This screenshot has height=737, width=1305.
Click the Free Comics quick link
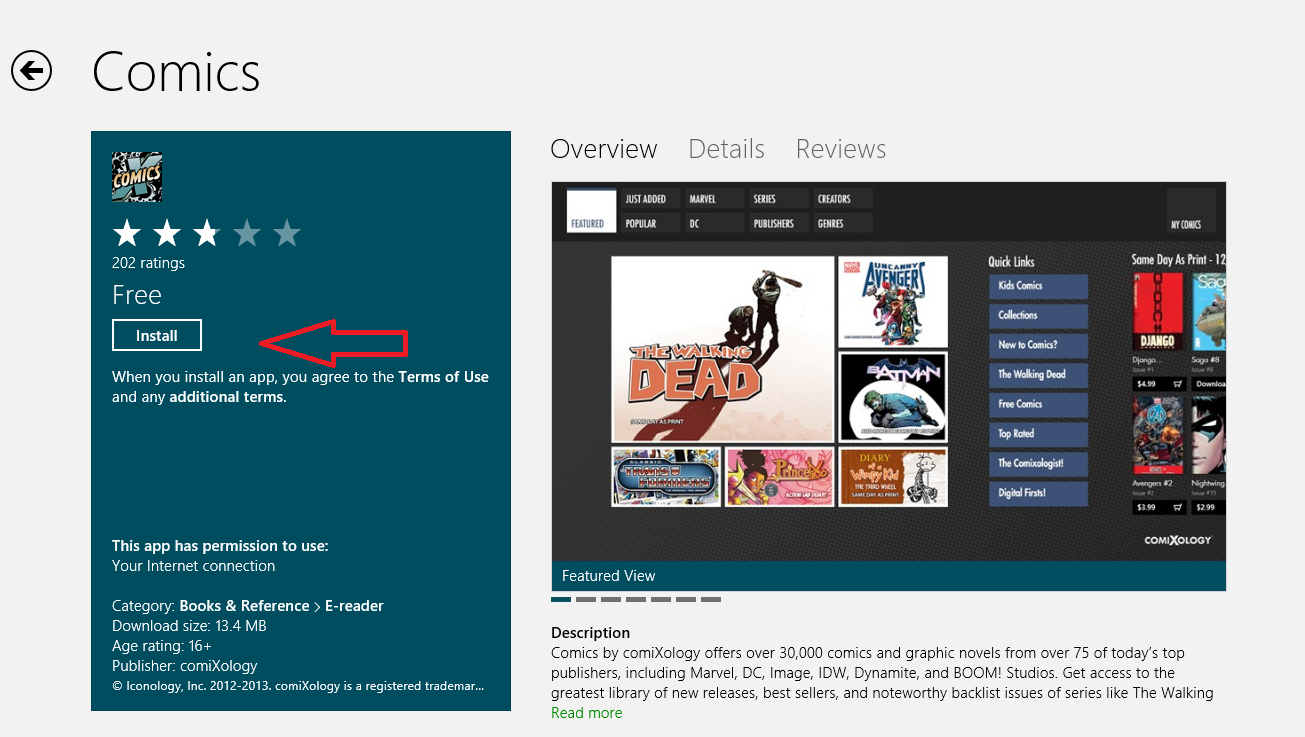(1038, 404)
